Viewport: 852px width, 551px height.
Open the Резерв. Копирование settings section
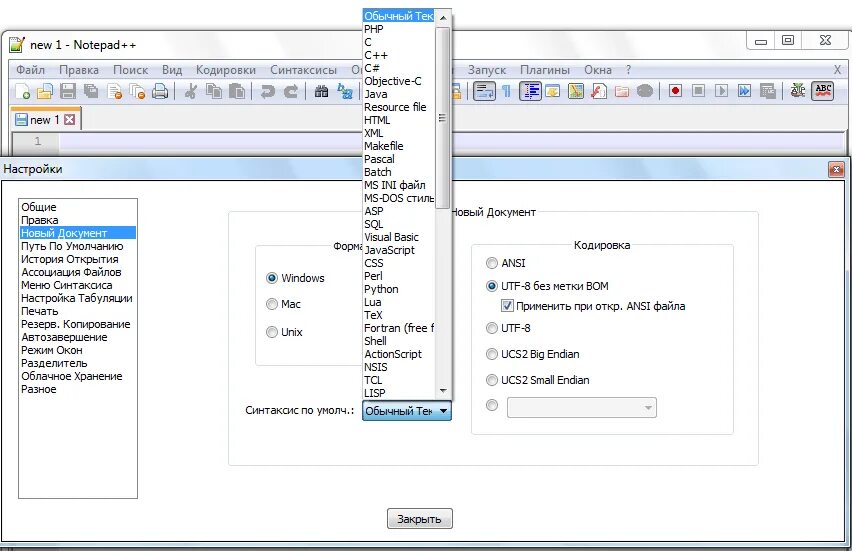coord(76,324)
